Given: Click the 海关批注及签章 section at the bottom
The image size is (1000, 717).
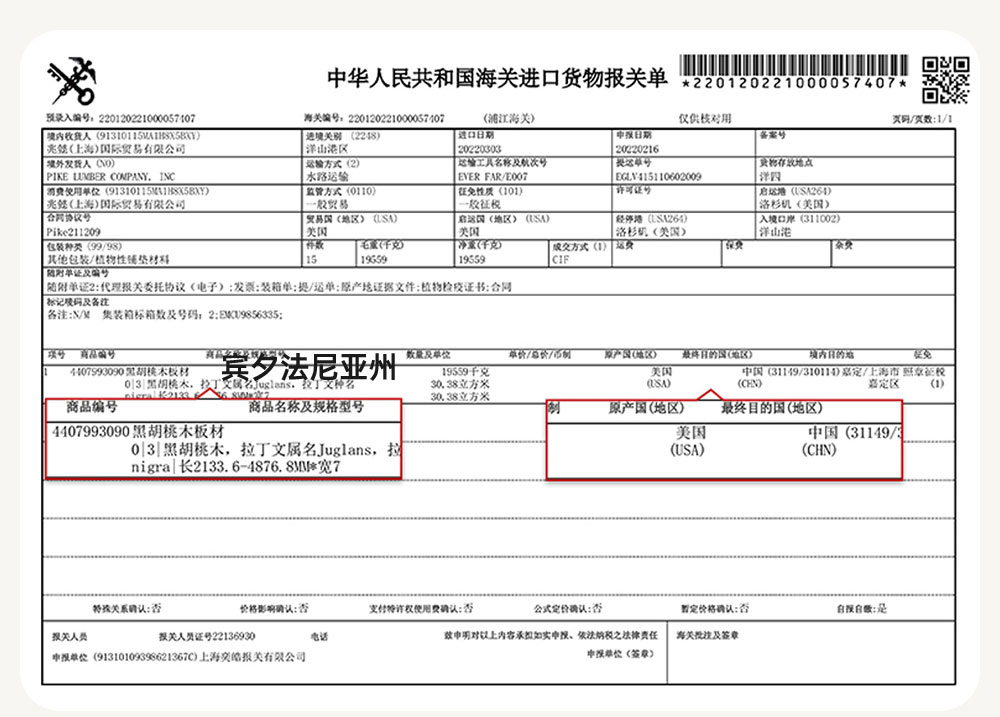Looking at the screenshot, I should pyautogui.click(x=709, y=636).
